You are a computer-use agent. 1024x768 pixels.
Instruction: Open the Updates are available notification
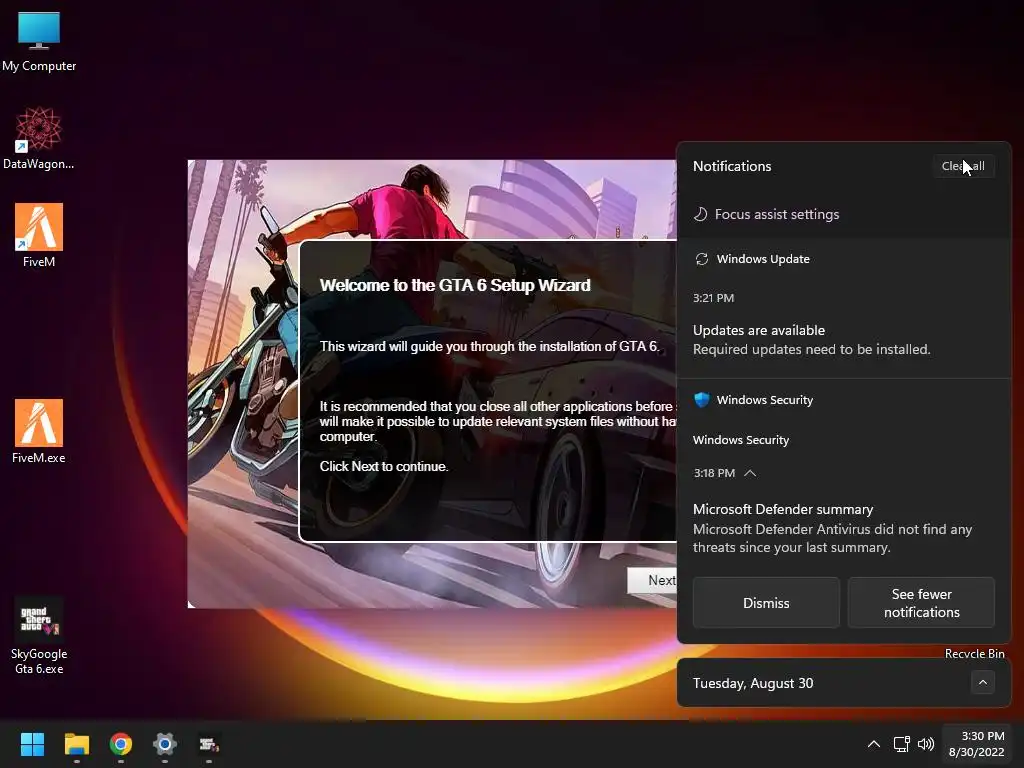tap(811, 340)
